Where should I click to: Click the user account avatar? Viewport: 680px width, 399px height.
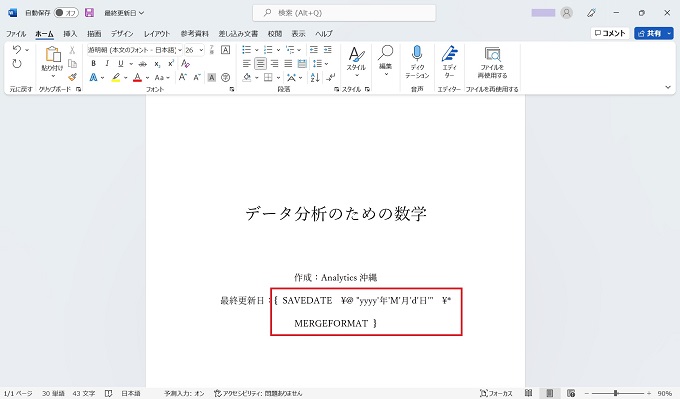pyautogui.click(x=566, y=13)
